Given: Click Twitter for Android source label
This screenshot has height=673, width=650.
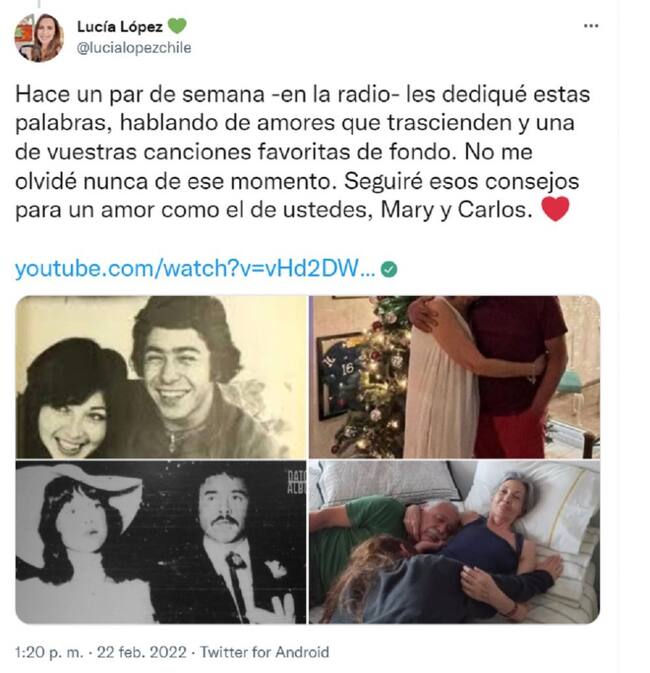Looking at the screenshot, I should pyautogui.click(x=264, y=652).
